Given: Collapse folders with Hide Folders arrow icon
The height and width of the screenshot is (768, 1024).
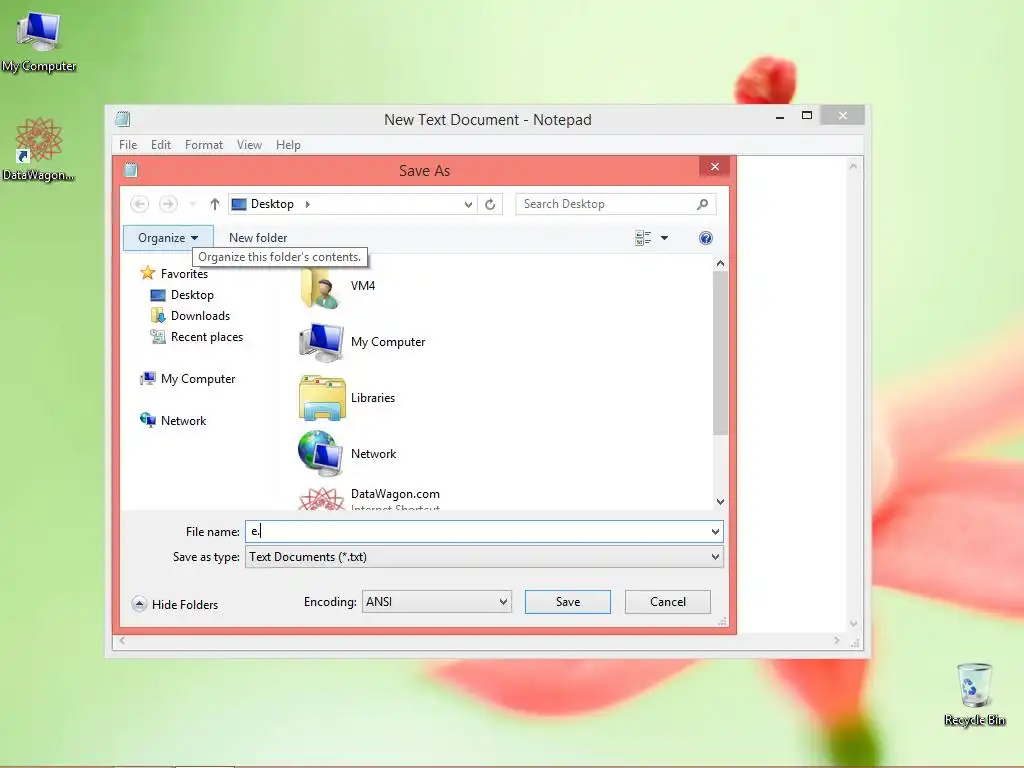Looking at the screenshot, I should click(x=139, y=604).
